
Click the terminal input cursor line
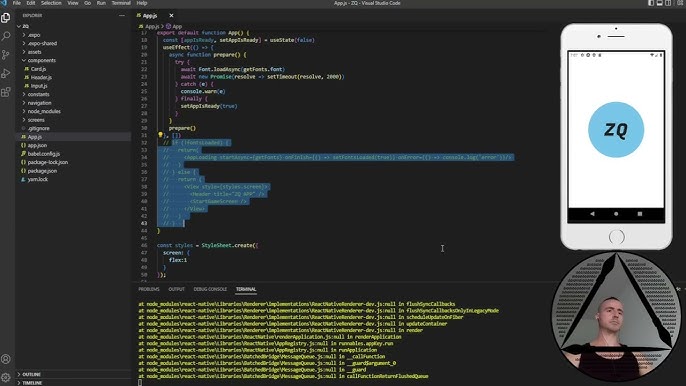click(x=140, y=382)
